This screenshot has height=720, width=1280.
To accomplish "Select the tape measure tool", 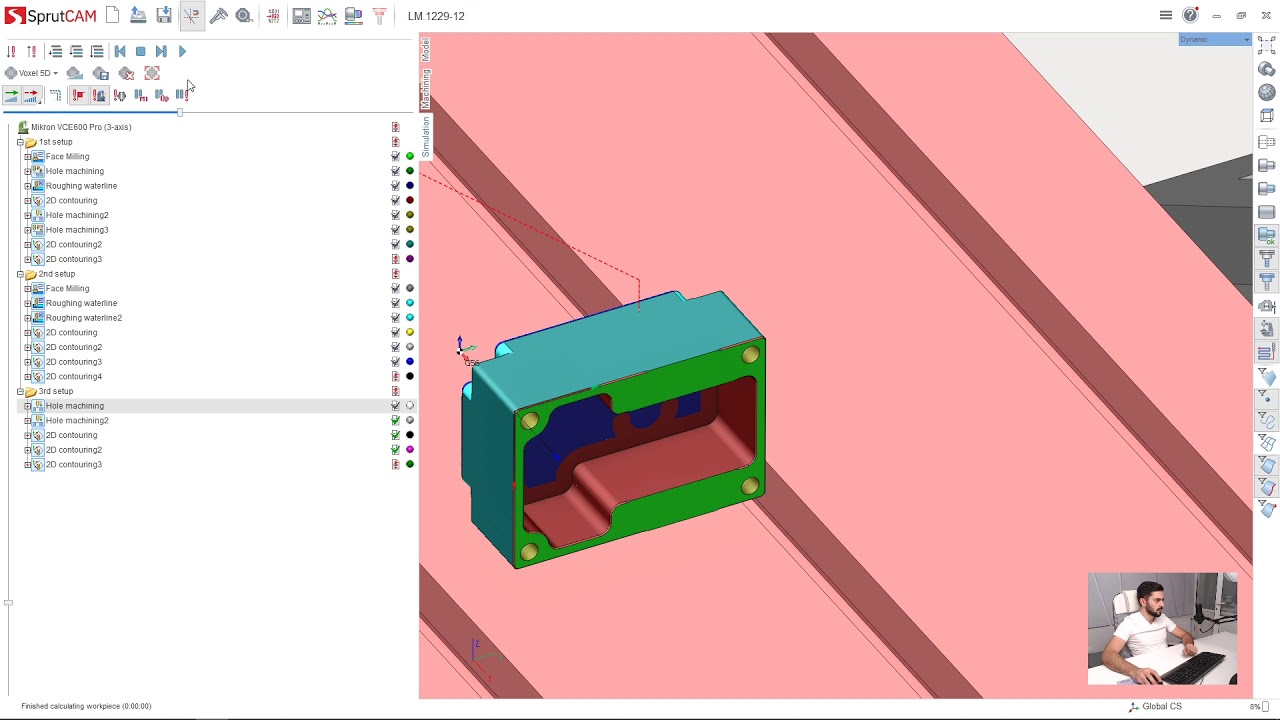I will tap(244, 15).
